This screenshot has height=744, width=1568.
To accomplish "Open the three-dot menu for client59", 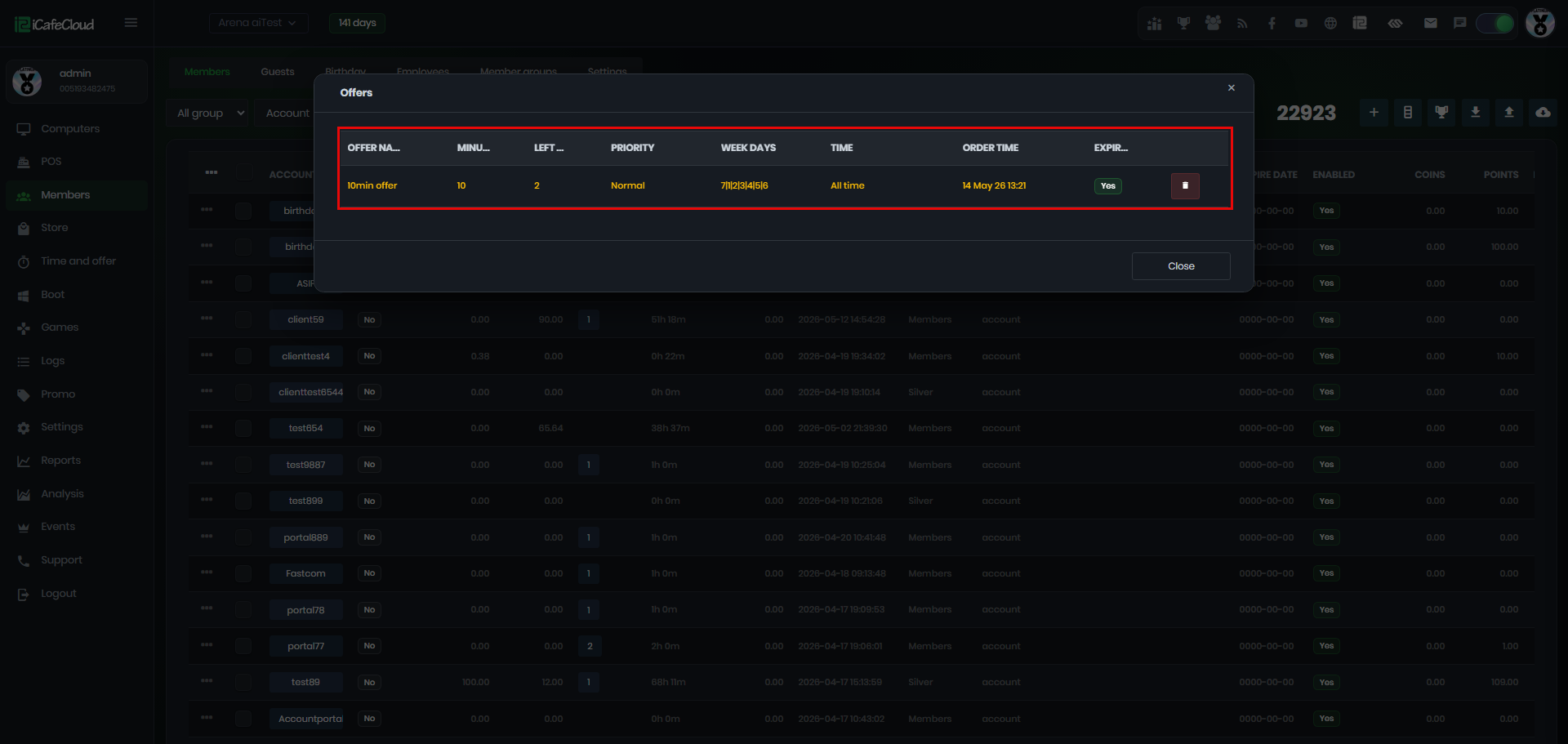I will (207, 319).
